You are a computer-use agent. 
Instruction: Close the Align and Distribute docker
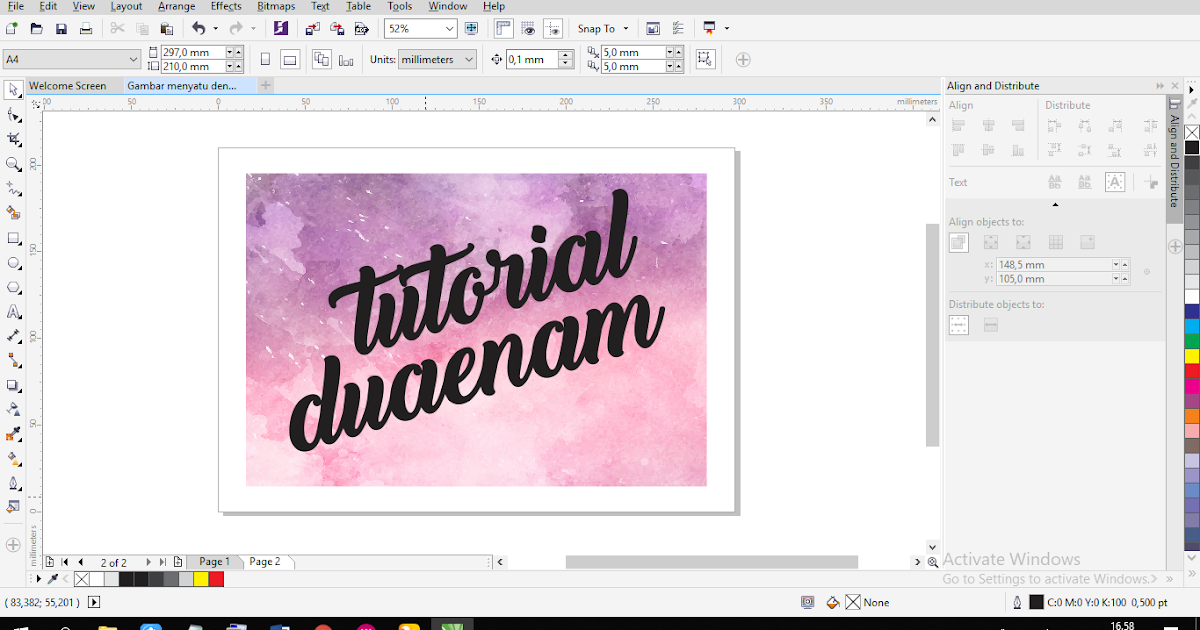[1174, 86]
